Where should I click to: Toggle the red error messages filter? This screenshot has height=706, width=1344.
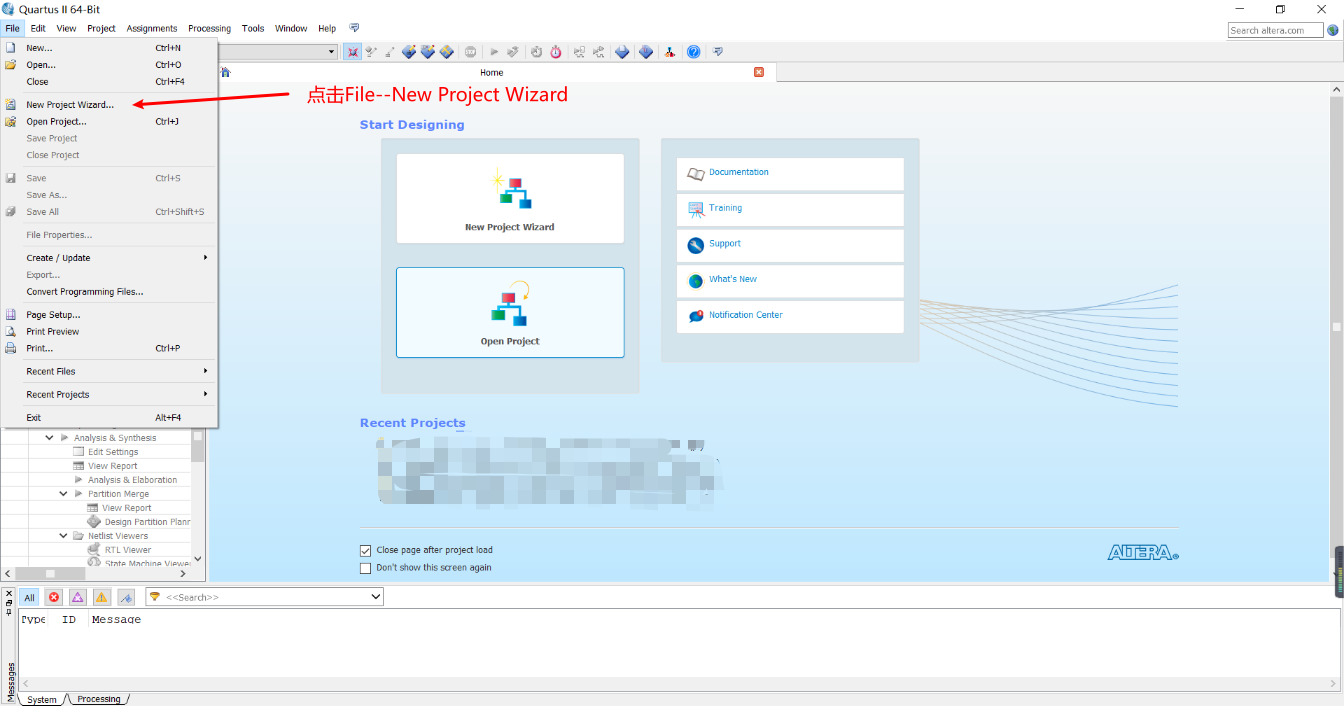(x=54, y=597)
